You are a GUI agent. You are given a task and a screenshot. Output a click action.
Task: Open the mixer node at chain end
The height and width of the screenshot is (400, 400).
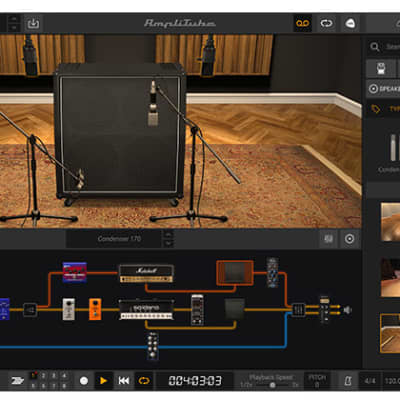[298, 310]
